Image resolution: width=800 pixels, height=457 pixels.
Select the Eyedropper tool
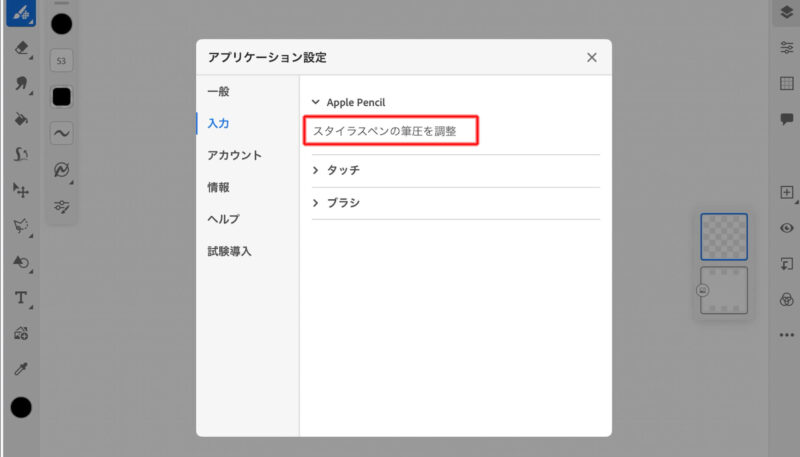point(21,369)
